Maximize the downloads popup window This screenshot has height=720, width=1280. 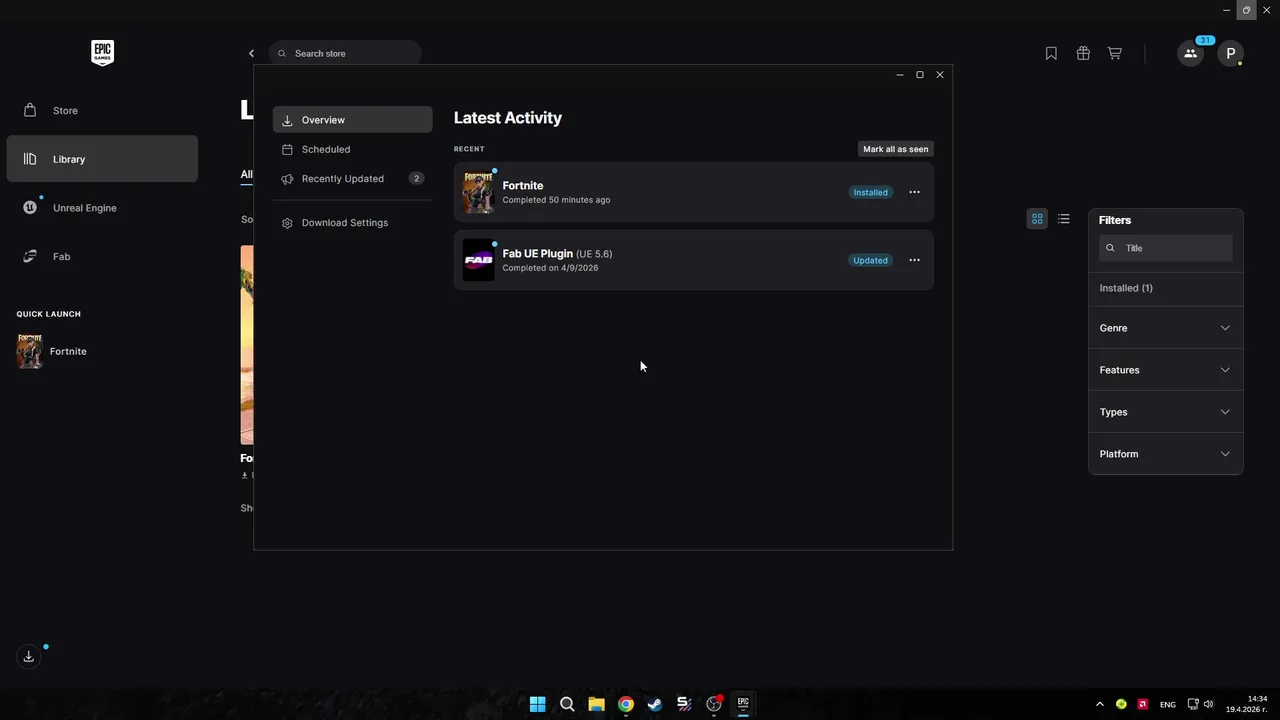920,75
